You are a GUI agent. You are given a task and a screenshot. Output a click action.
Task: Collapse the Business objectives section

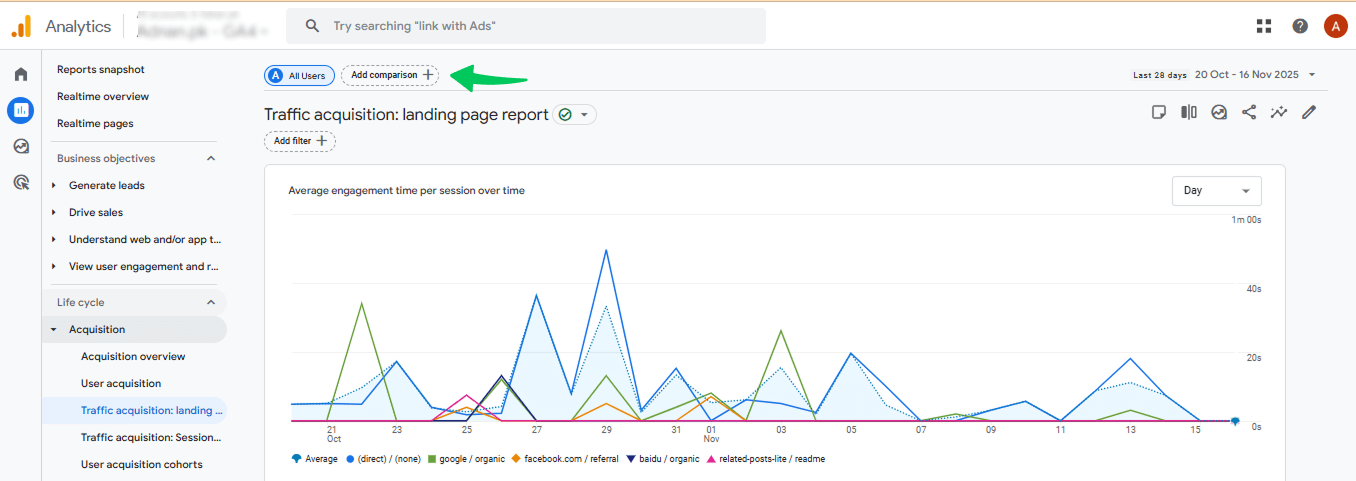click(x=211, y=158)
